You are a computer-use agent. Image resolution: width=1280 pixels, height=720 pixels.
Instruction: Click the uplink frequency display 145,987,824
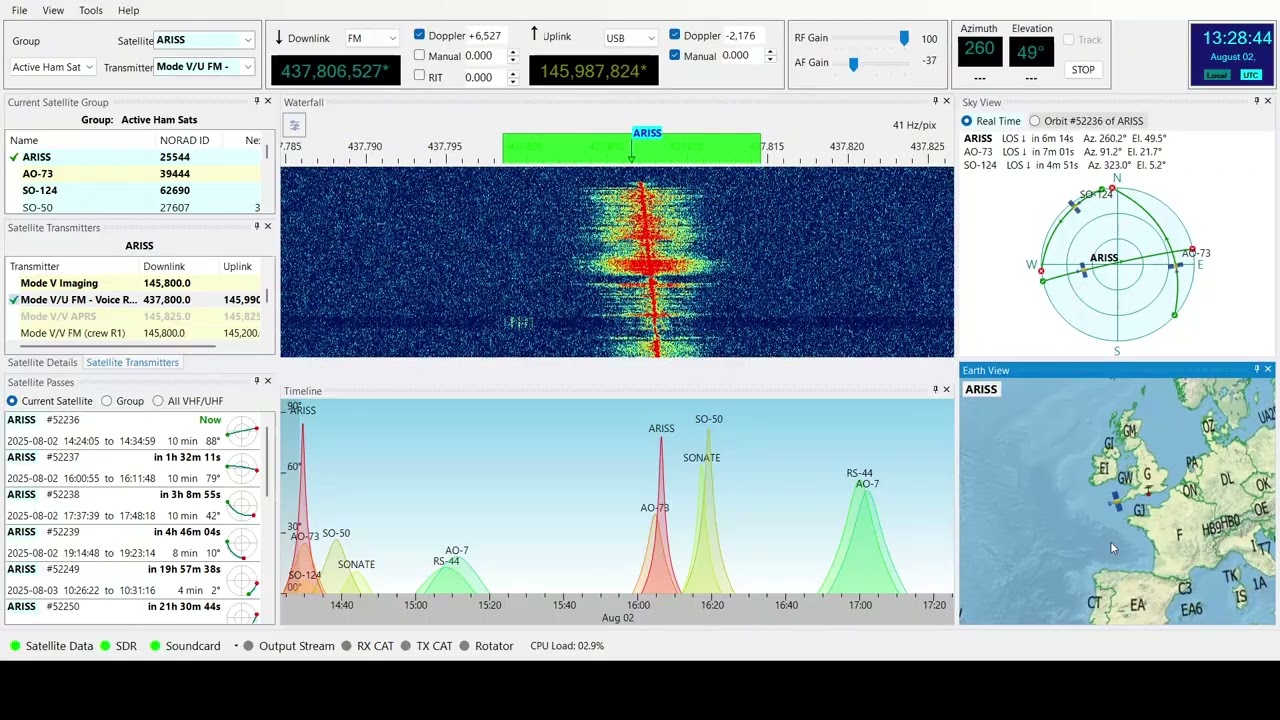593,71
